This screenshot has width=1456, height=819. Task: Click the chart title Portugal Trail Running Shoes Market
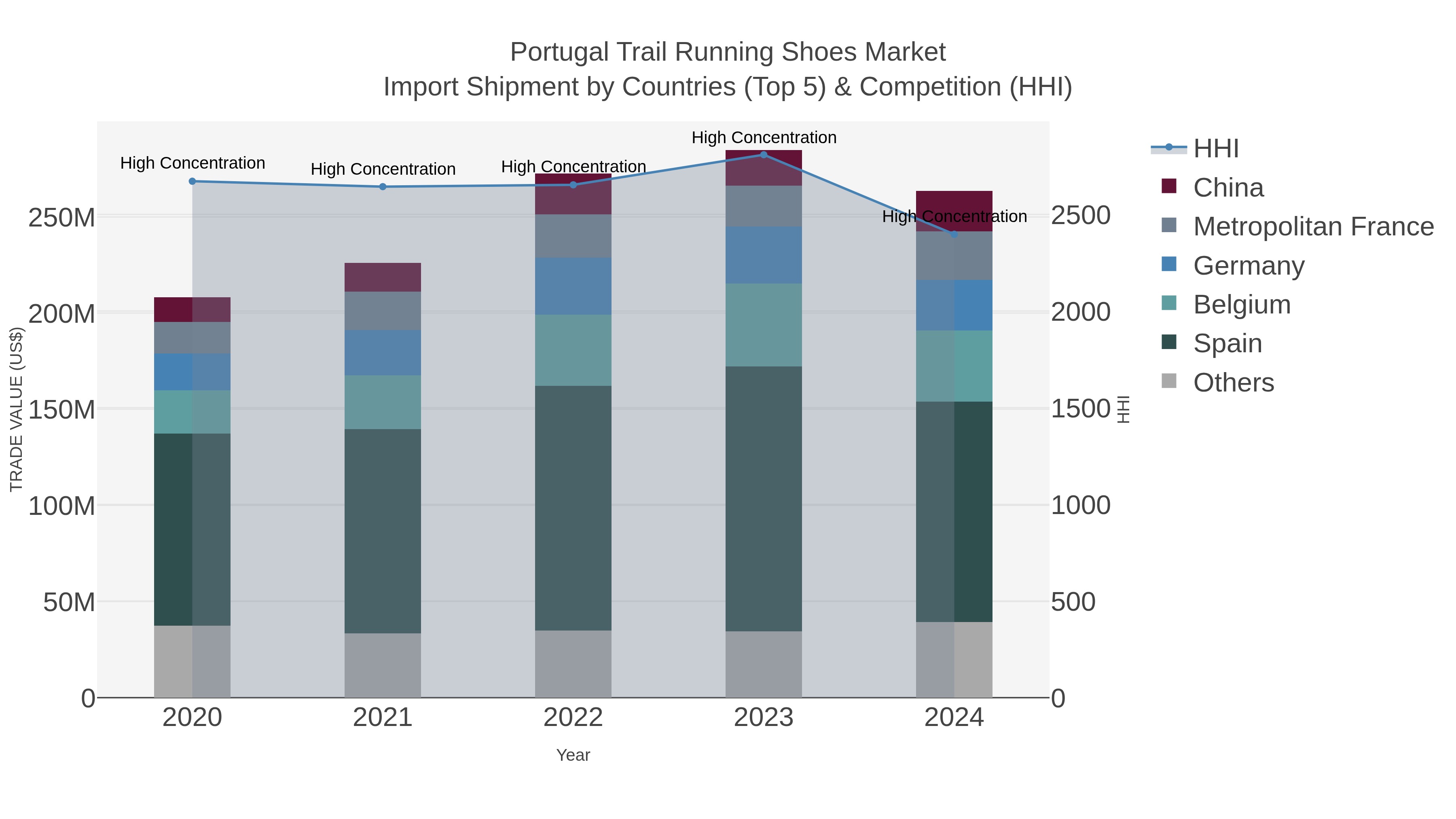coord(728,52)
